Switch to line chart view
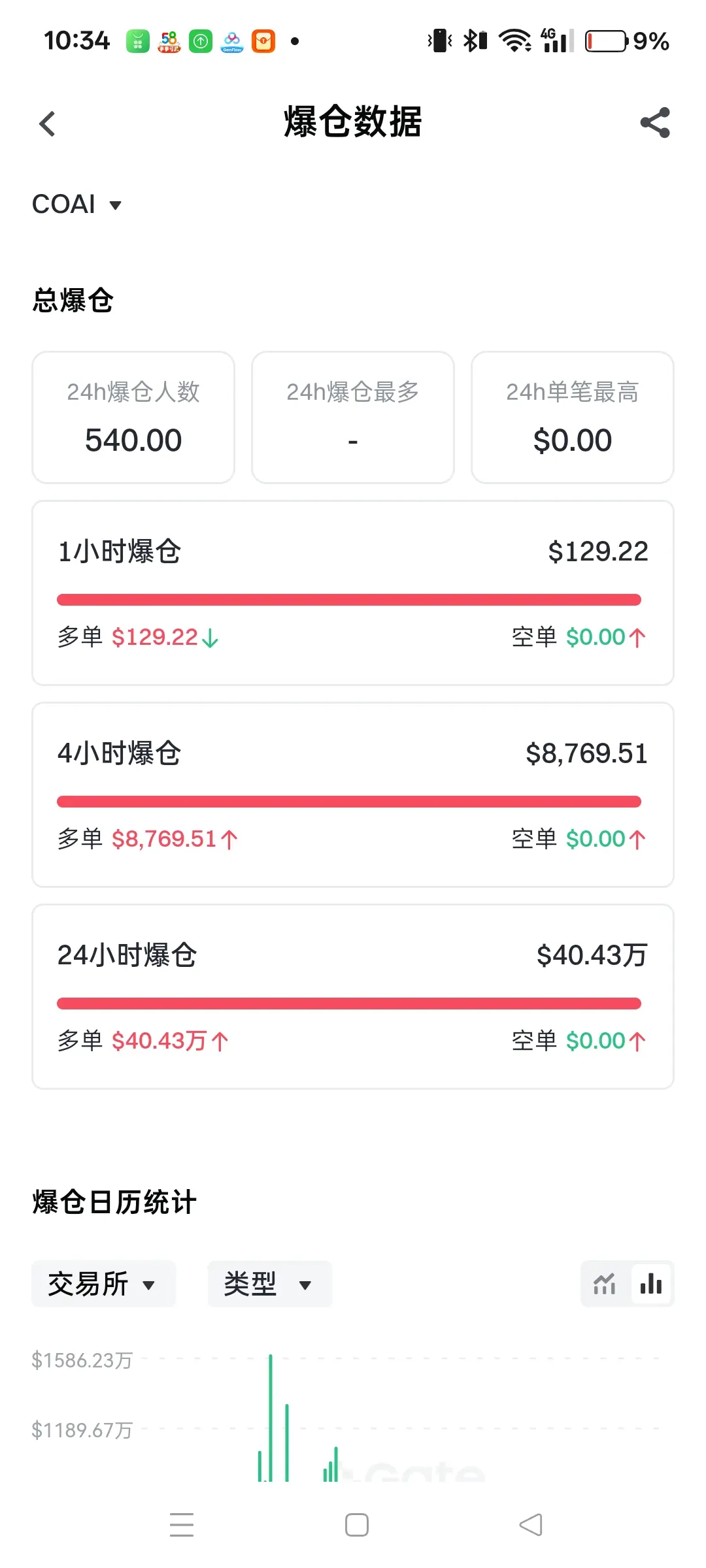 pos(605,1284)
